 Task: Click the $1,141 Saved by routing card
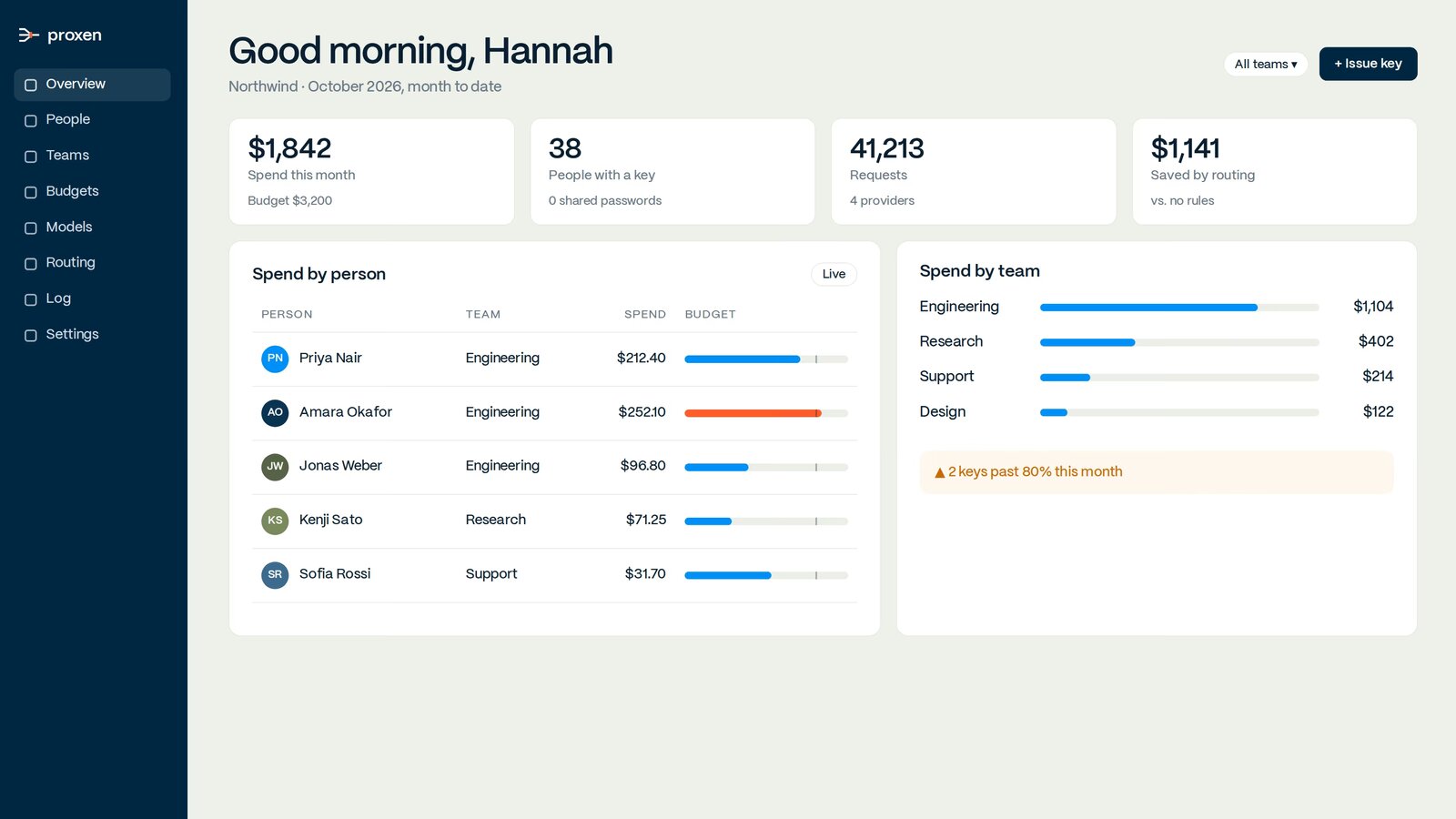point(1274,172)
